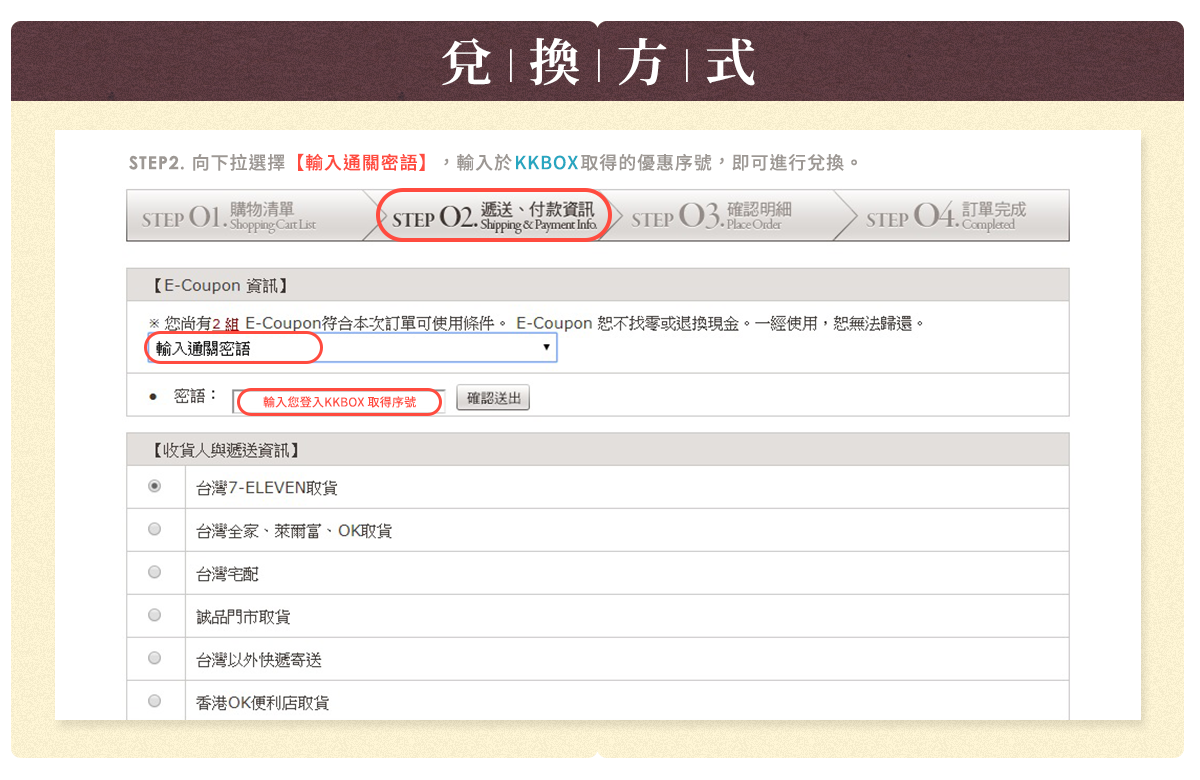Open the E-Coupon dropdown arrow
This screenshot has height=780, width=1200.
[546, 347]
